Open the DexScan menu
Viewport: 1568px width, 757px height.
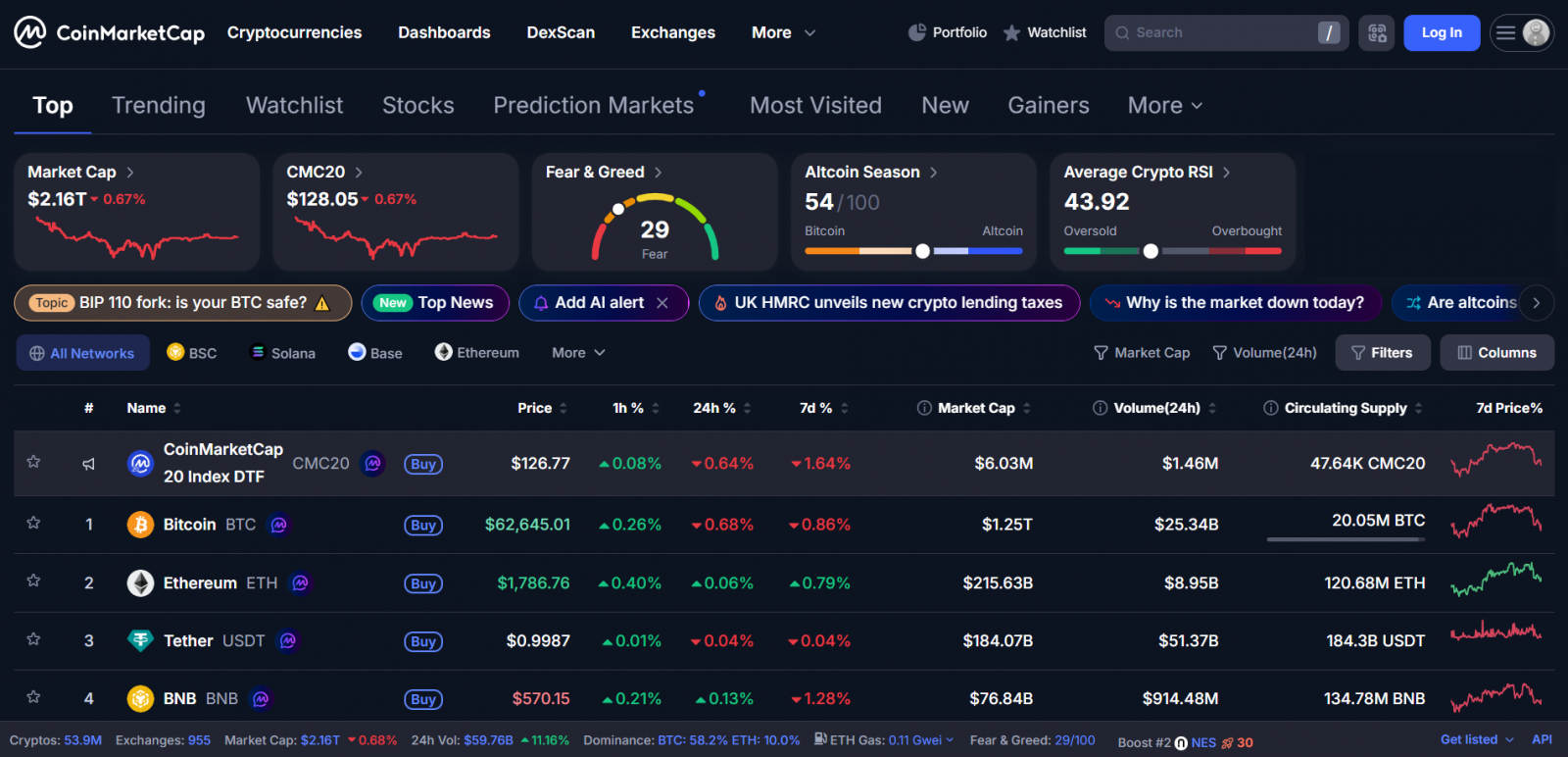561,32
